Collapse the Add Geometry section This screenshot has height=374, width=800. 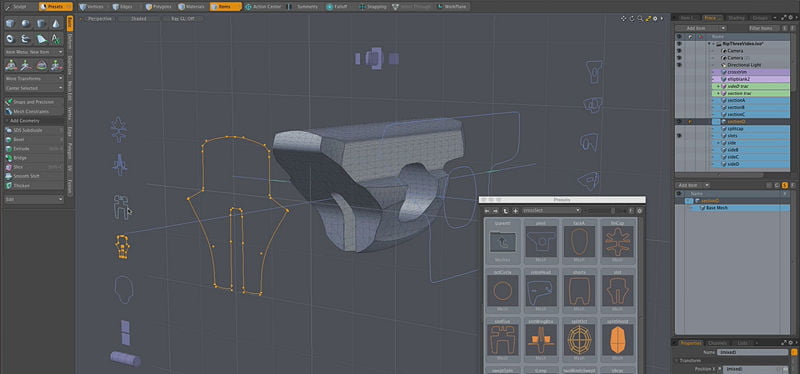point(34,120)
